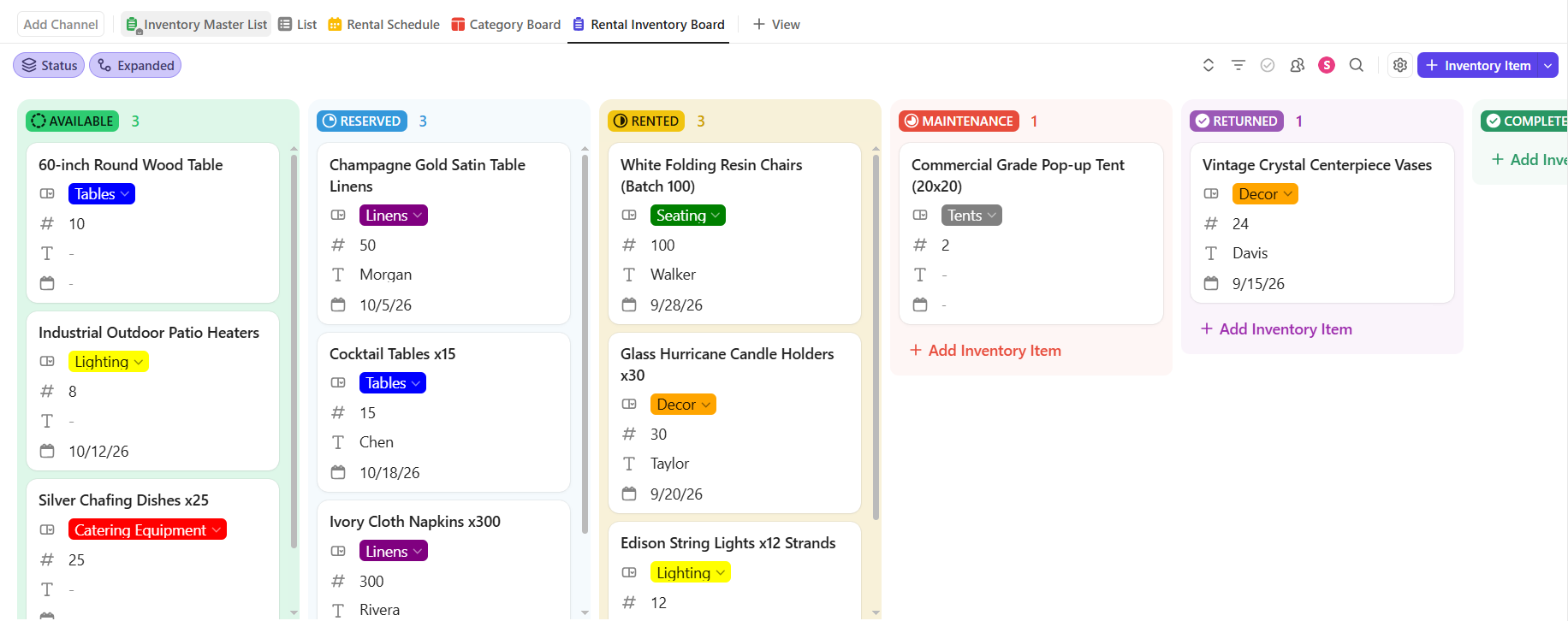
Task: Click the Inventory Item create button
Action: click(1479, 65)
